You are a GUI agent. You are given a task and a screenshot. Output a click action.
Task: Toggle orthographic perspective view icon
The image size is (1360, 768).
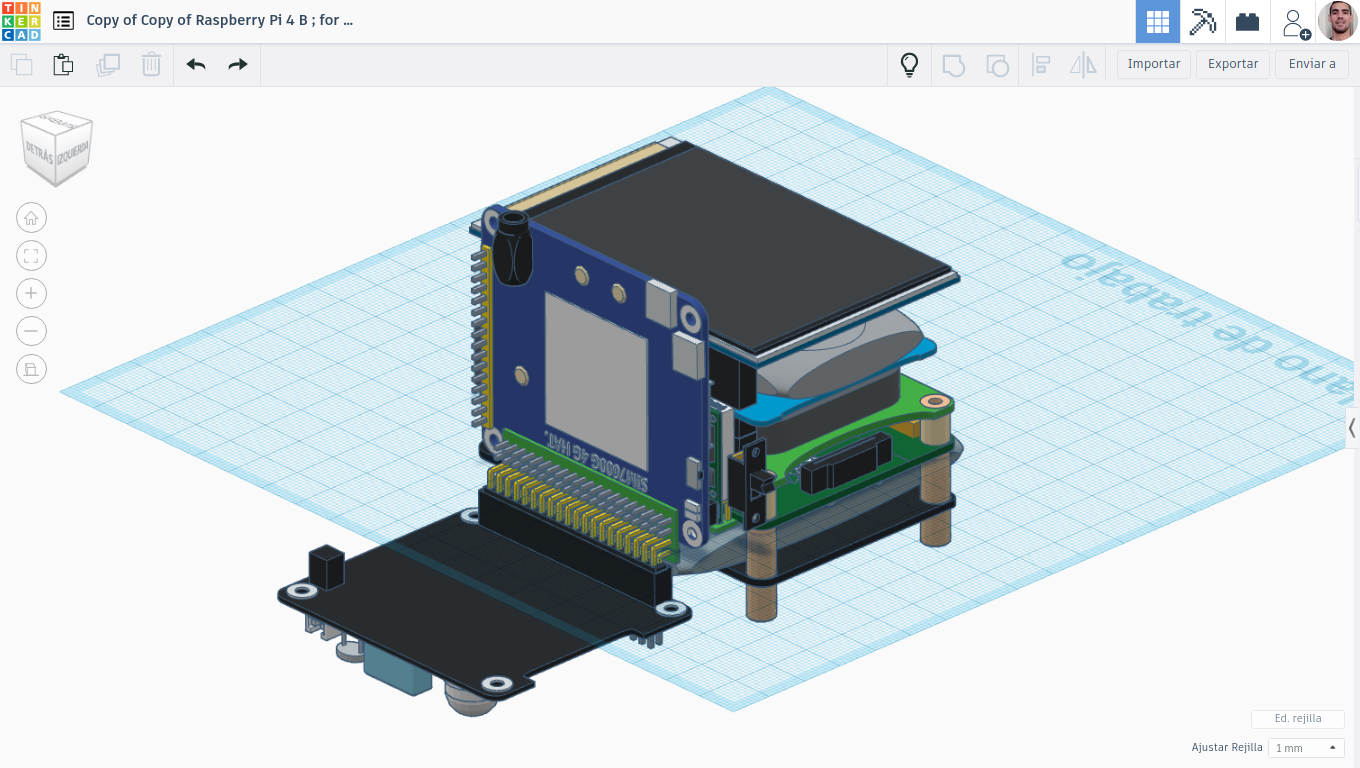pyautogui.click(x=31, y=369)
